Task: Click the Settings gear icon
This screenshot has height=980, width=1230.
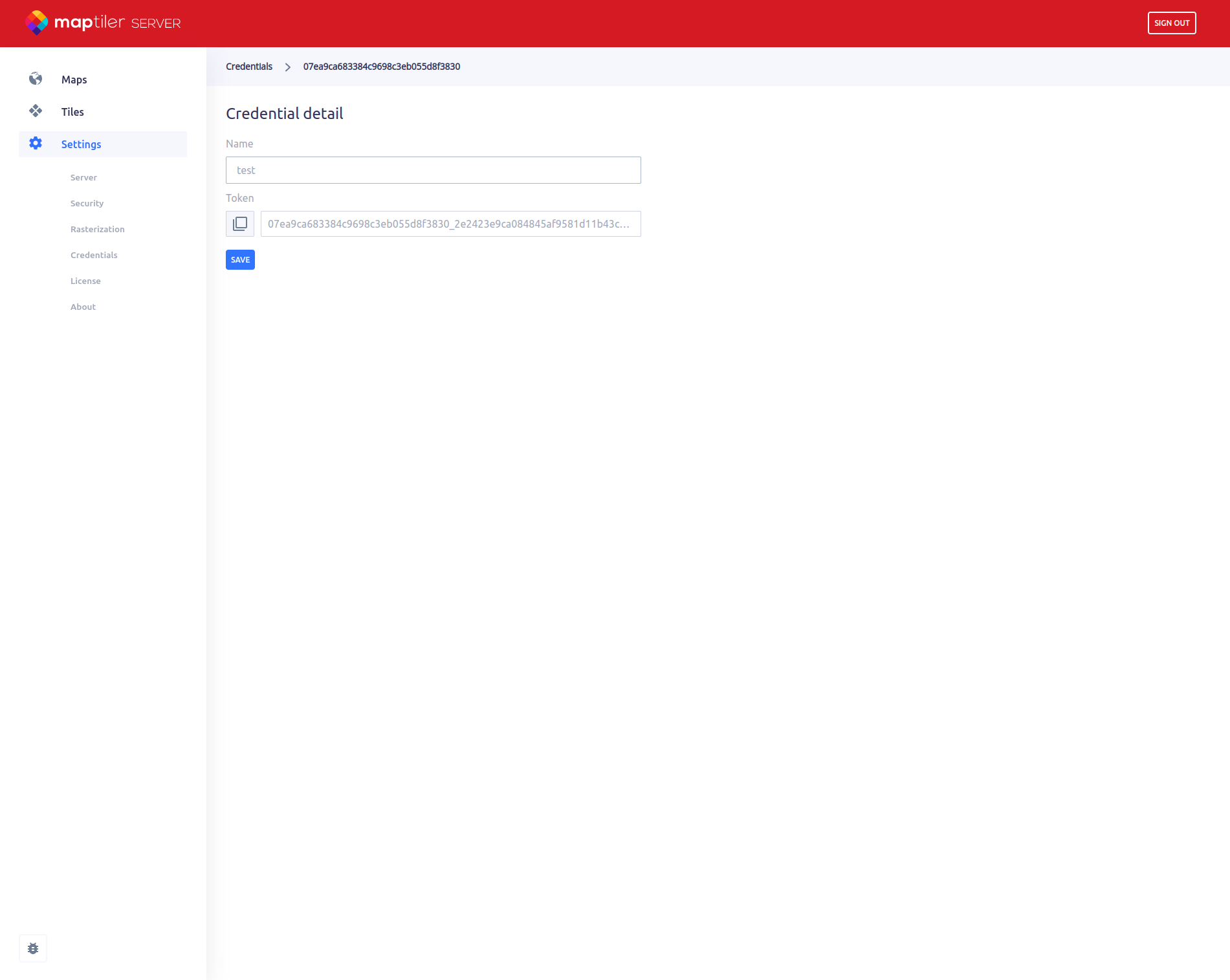Action: coord(36,144)
